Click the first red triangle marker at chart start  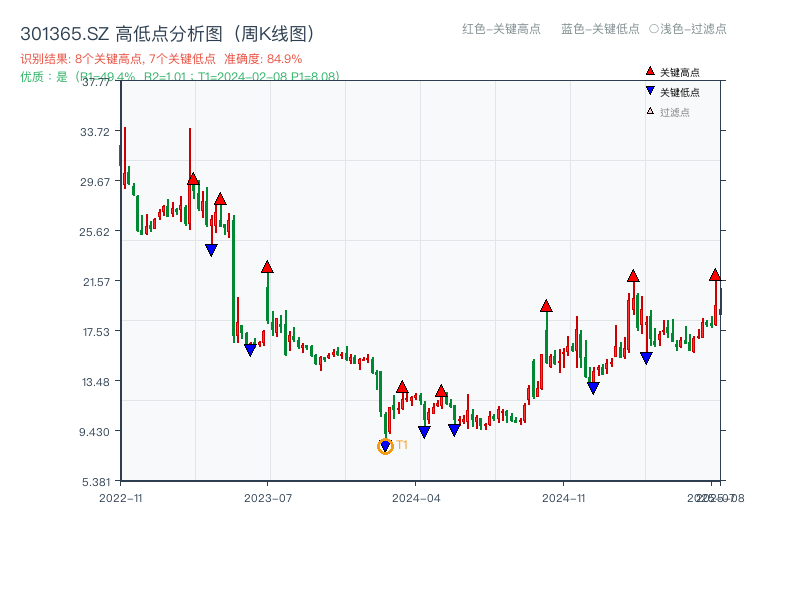click(x=192, y=180)
